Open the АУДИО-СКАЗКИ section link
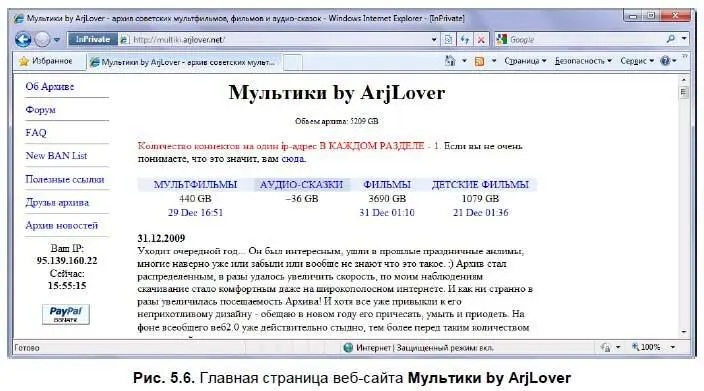 301,185
